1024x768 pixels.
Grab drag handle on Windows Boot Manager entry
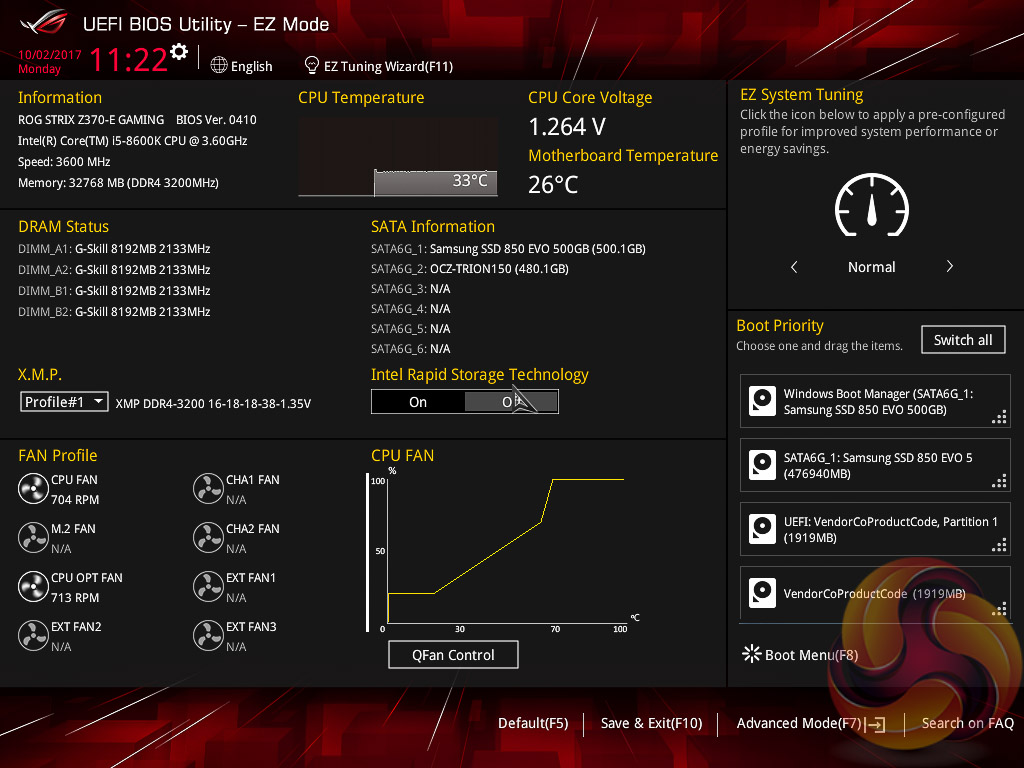tap(999, 417)
